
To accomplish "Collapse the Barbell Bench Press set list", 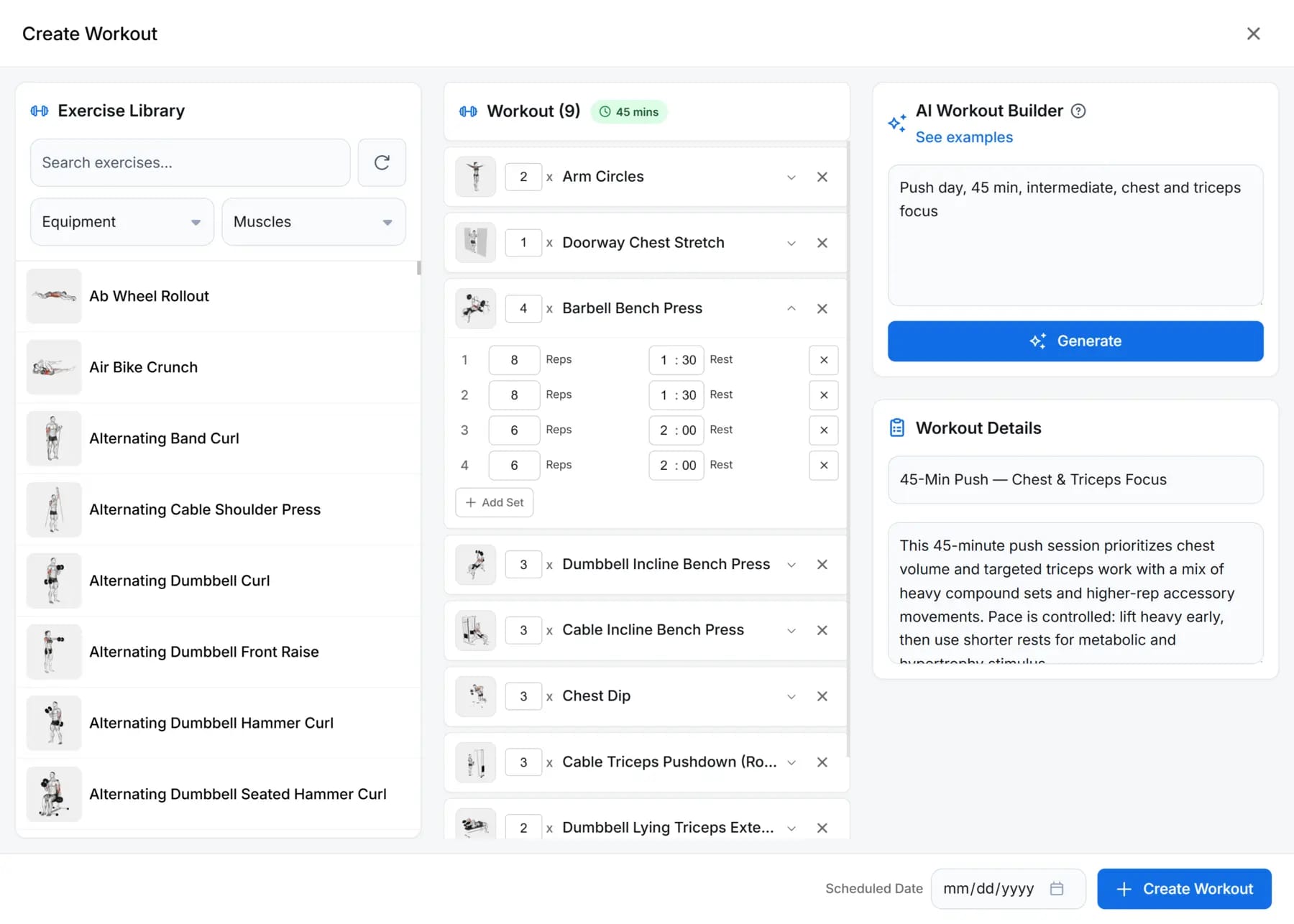I will coord(791,308).
